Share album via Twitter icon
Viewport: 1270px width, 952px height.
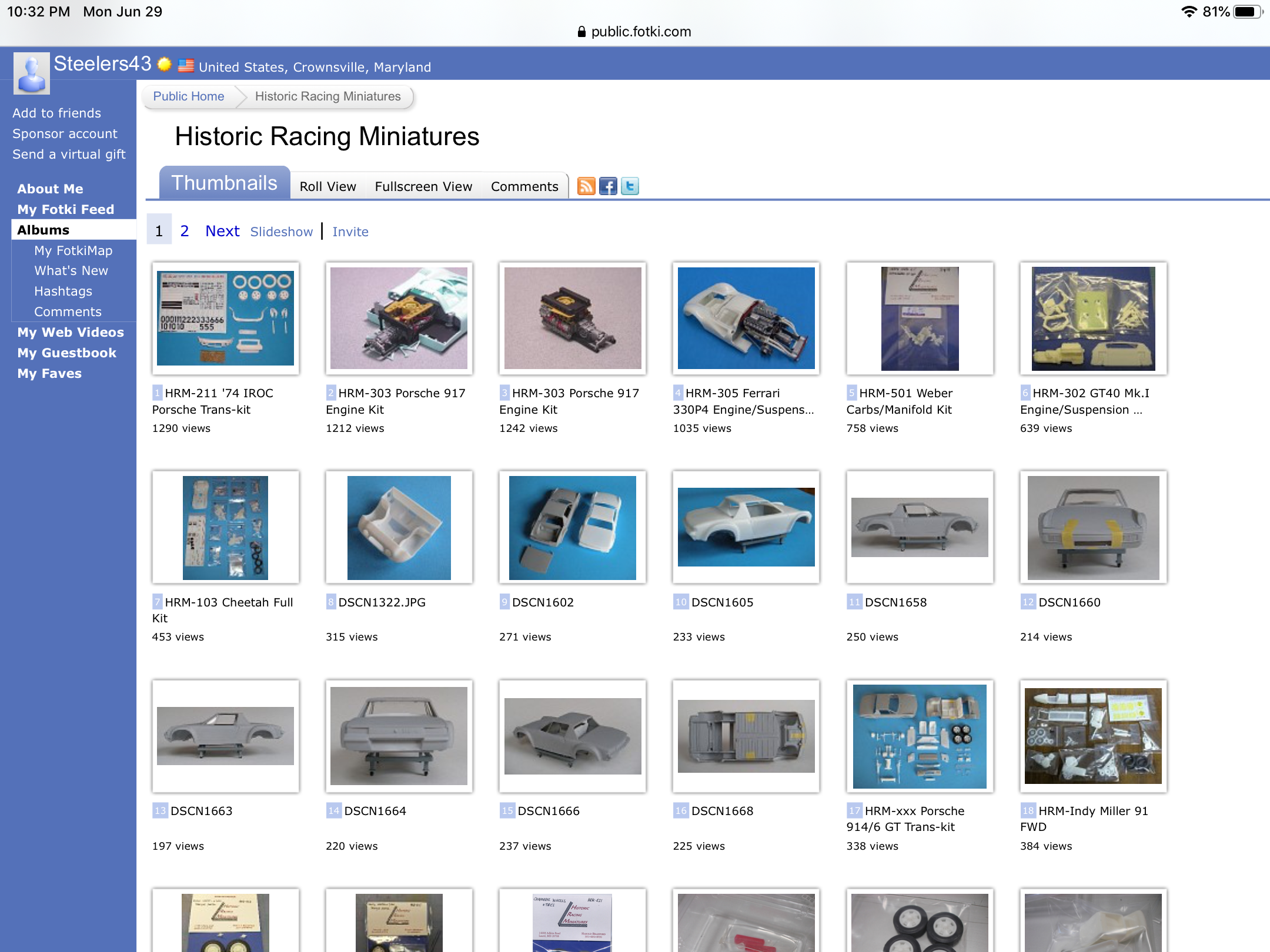[x=630, y=186]
